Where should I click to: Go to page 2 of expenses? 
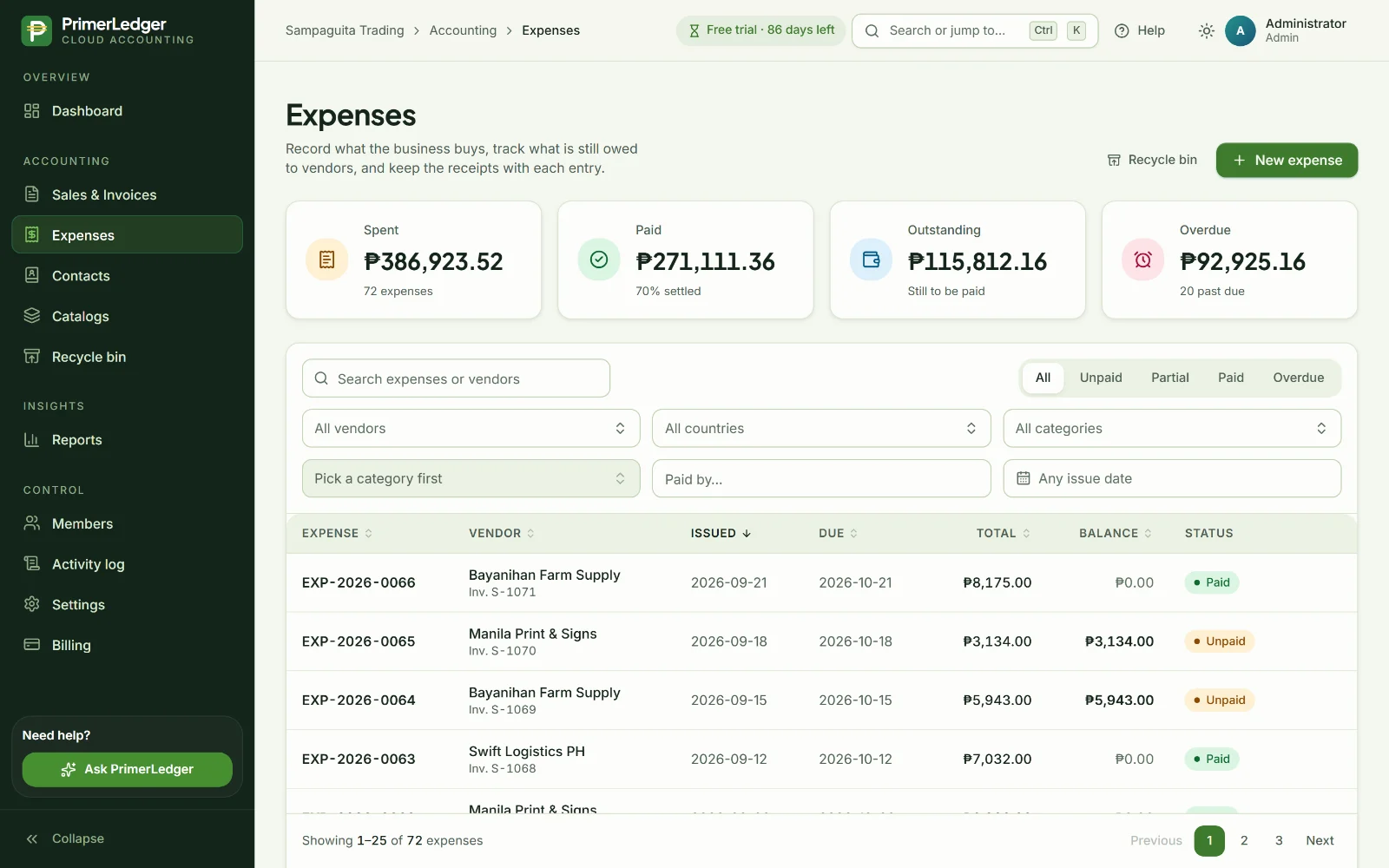(1244, 840)
